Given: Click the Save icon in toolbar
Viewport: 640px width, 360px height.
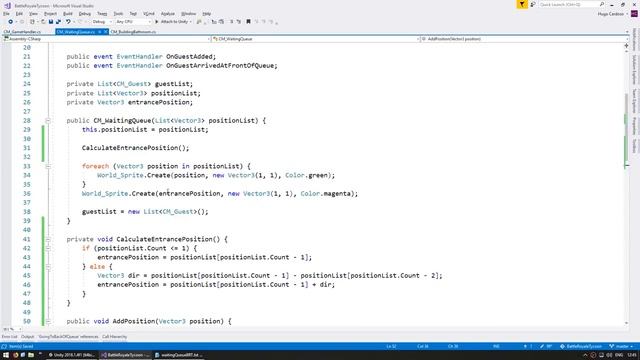Looking at the screenshot, I should [x=51, y=22].
